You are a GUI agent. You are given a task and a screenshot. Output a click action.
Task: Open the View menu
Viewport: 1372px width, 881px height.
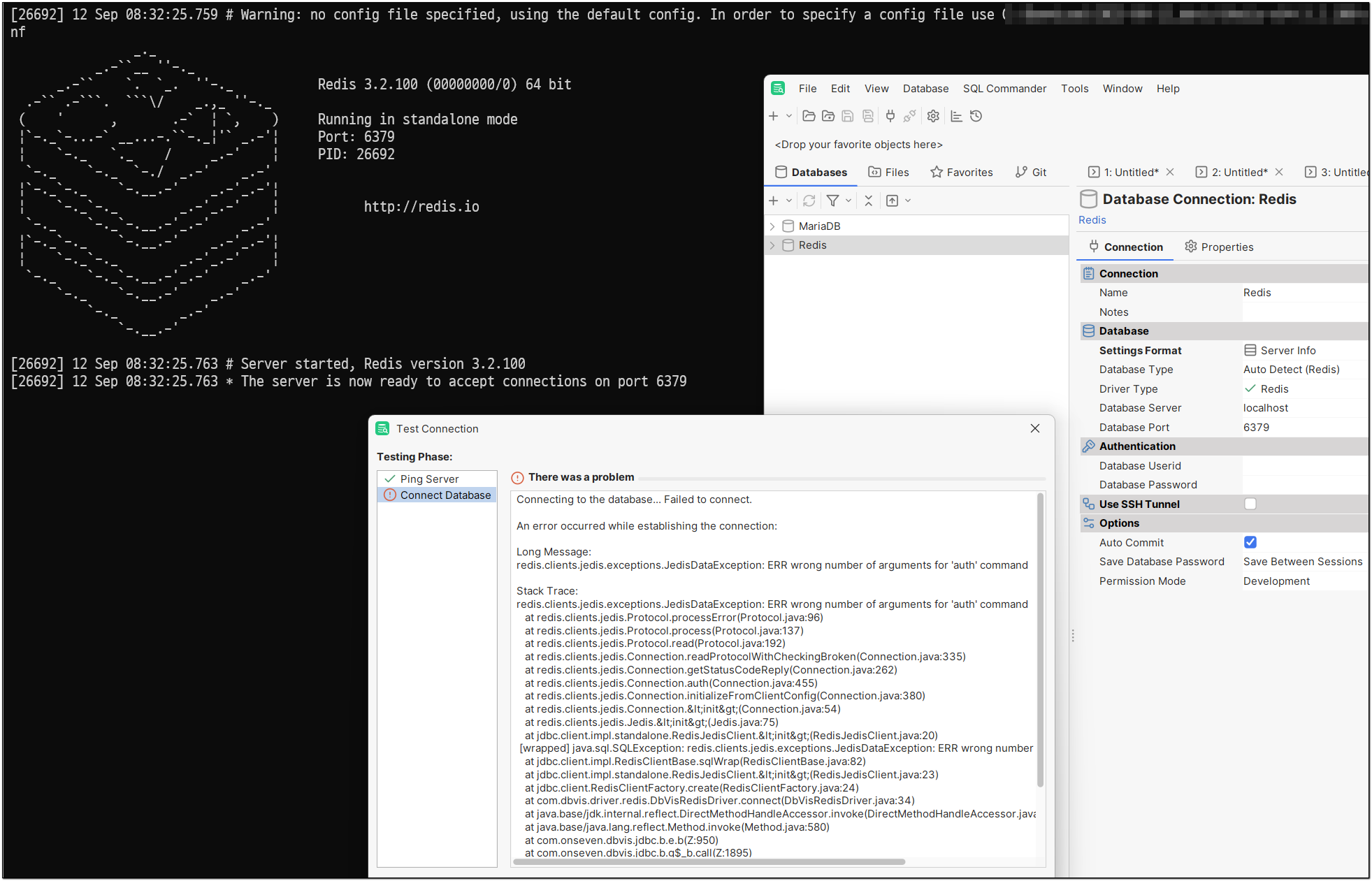876,89
